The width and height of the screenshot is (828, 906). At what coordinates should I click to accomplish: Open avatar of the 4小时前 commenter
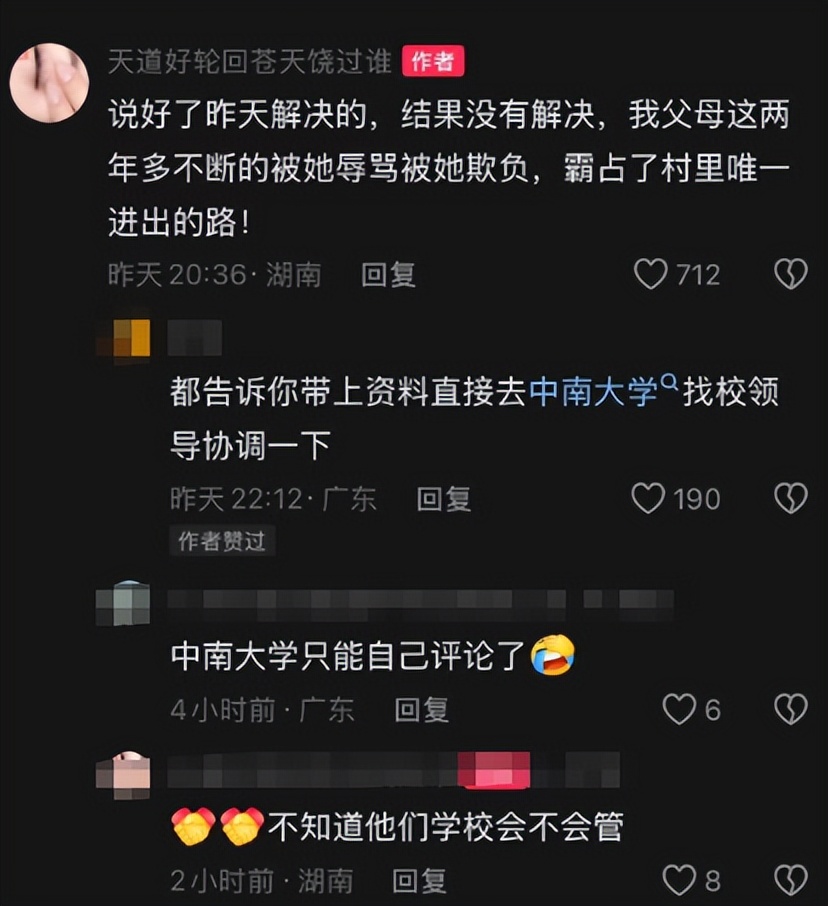coord(123,604)
